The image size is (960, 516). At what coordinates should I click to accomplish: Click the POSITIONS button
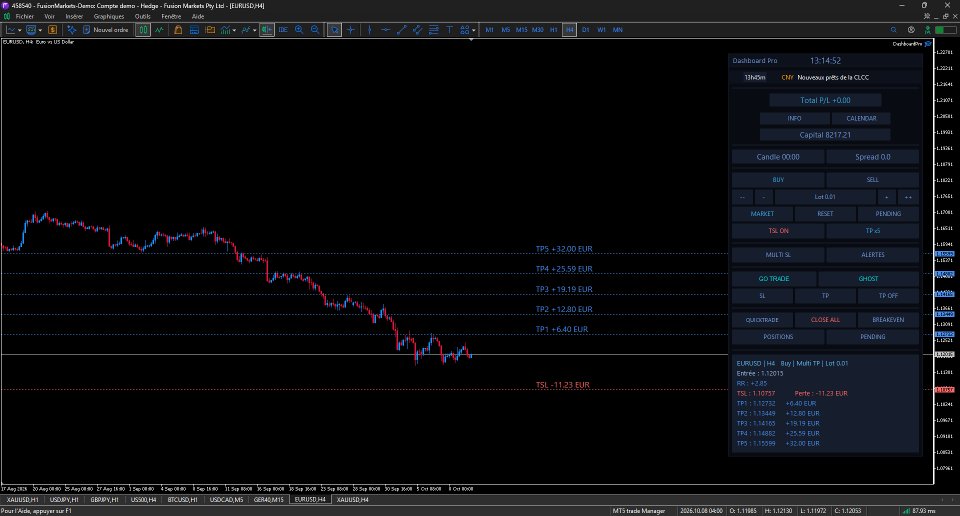click(778, 337)
